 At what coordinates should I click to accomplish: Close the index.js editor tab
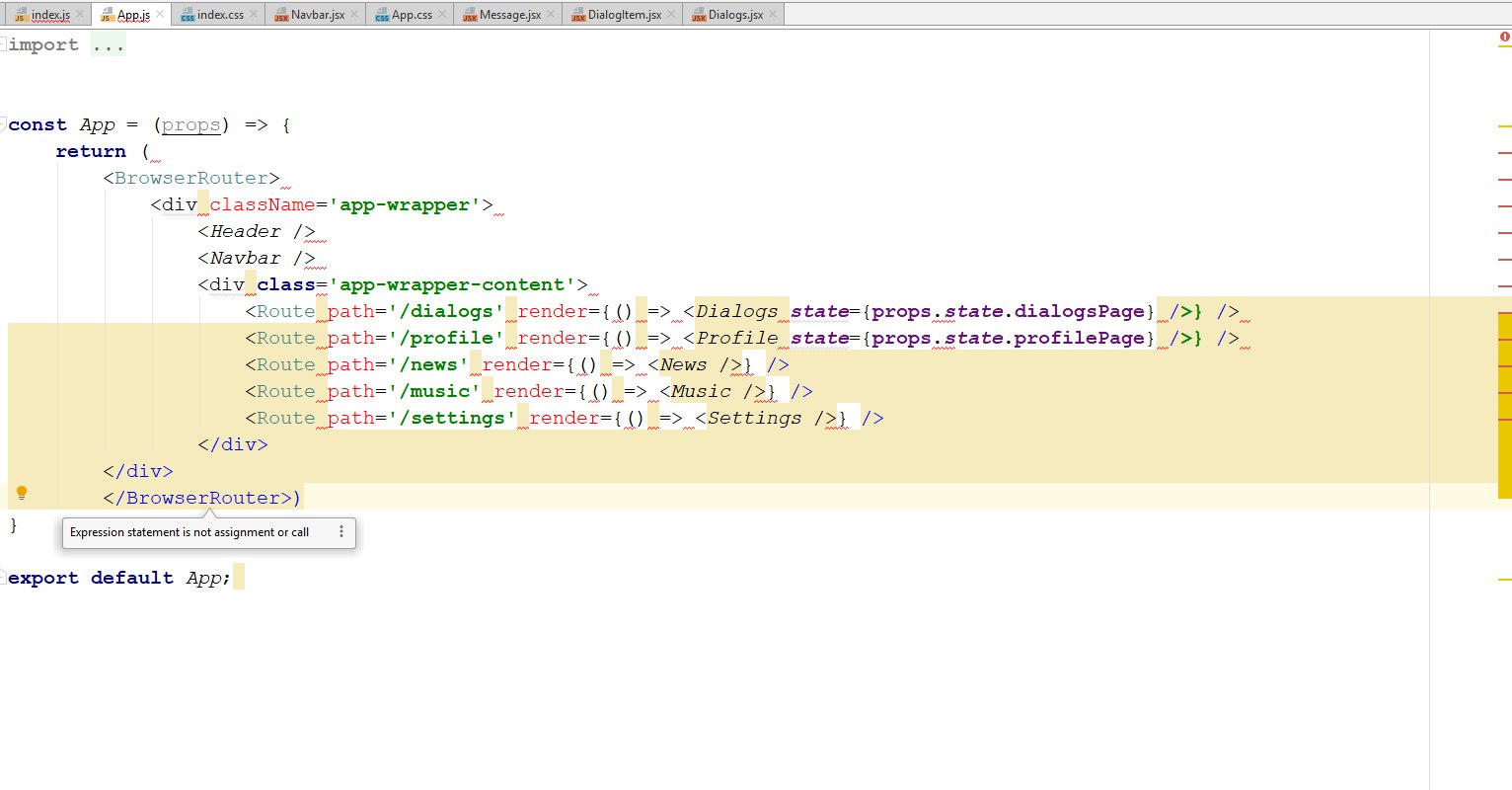coord(80,15)
